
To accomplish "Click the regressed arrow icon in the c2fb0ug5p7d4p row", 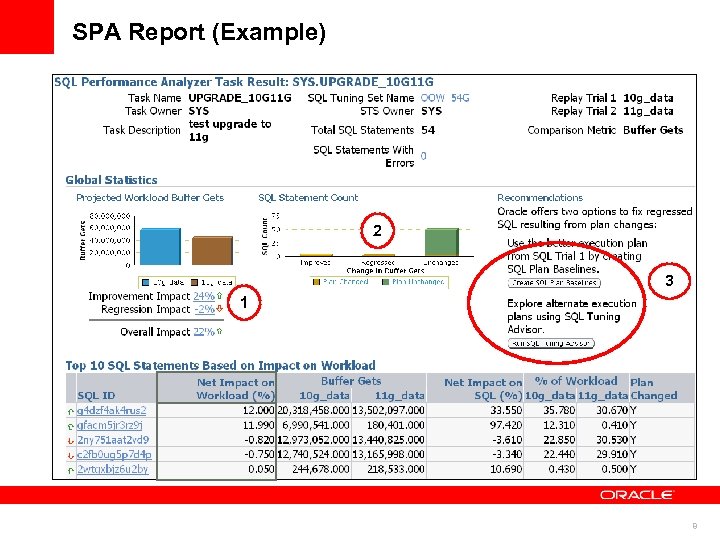I will (x=71, y=456).
